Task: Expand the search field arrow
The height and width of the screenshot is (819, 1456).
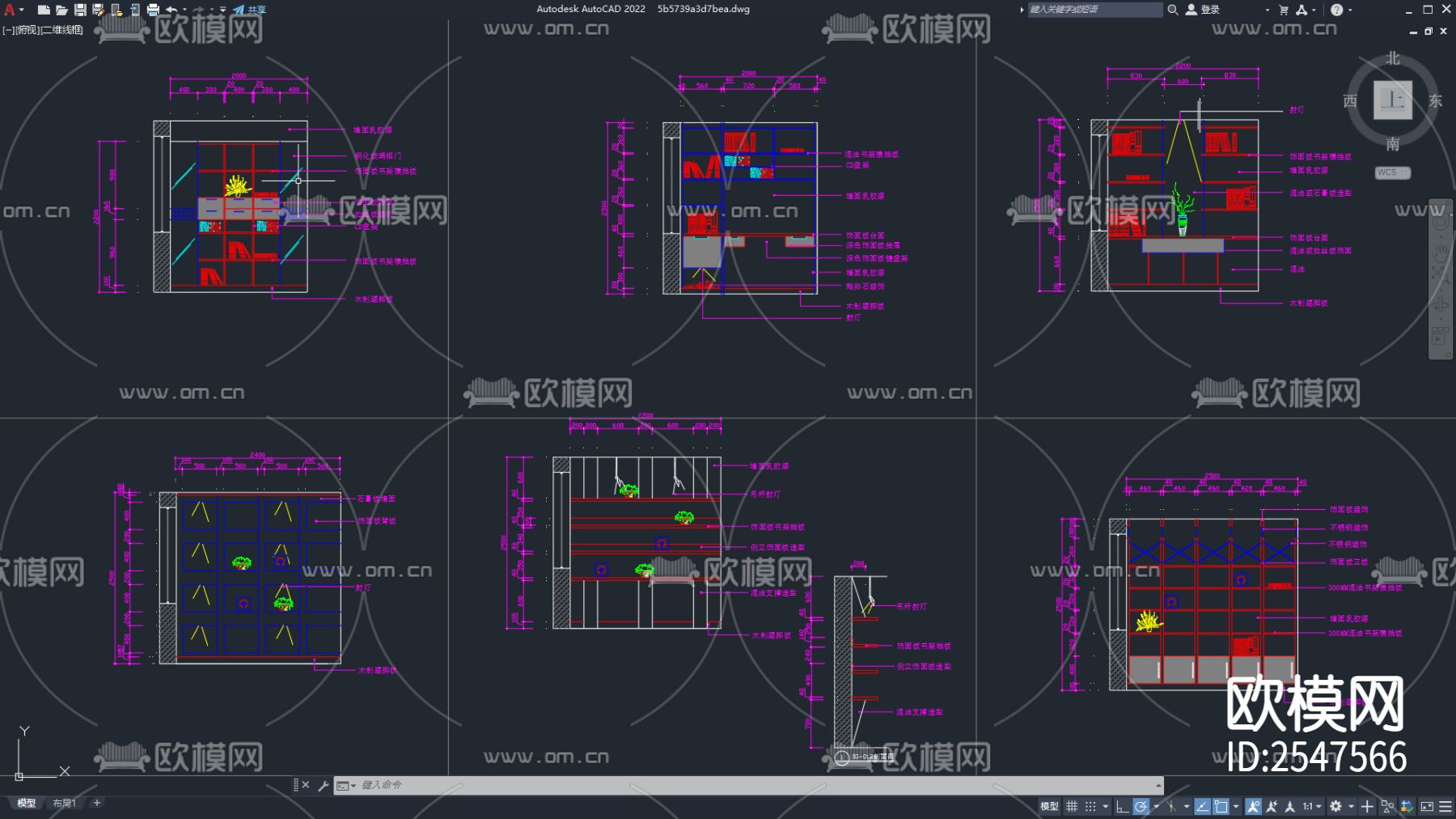Action: pyautogui.click(x=1022, y=10)
